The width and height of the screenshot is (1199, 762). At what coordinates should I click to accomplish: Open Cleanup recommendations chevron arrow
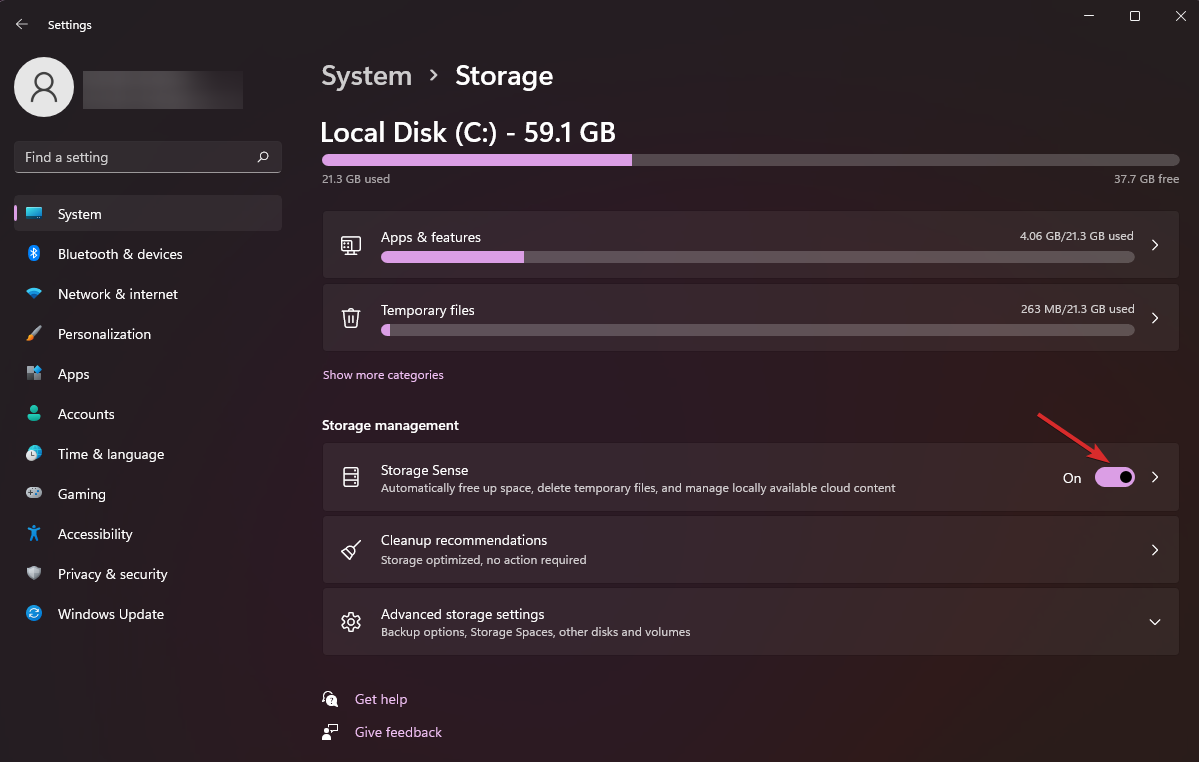(1155, 550)
